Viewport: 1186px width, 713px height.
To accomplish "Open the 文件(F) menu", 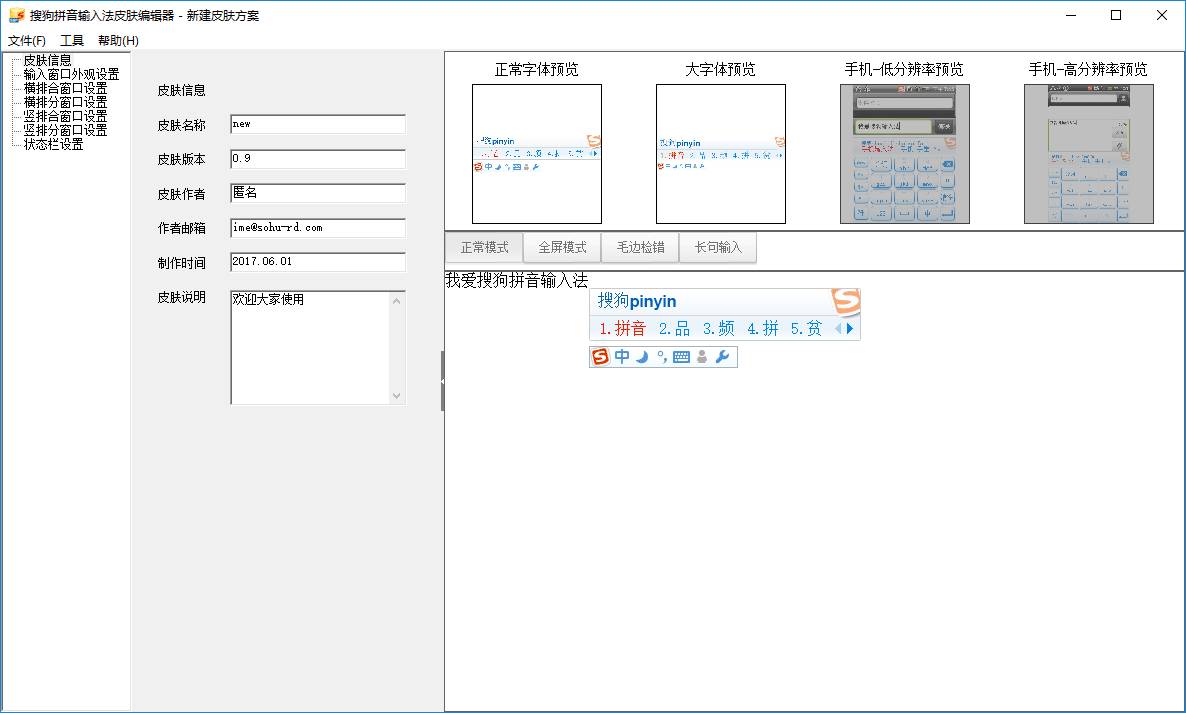I will point(26,41).
